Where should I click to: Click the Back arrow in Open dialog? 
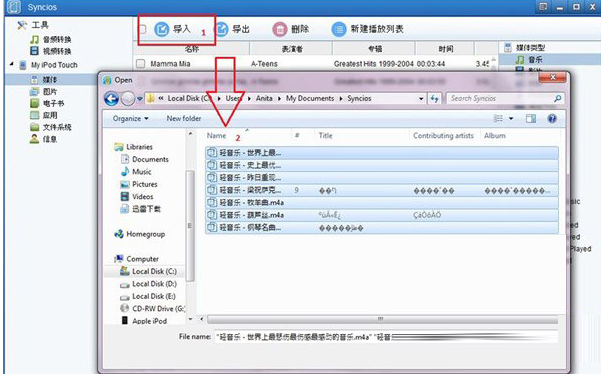point(111,99)
